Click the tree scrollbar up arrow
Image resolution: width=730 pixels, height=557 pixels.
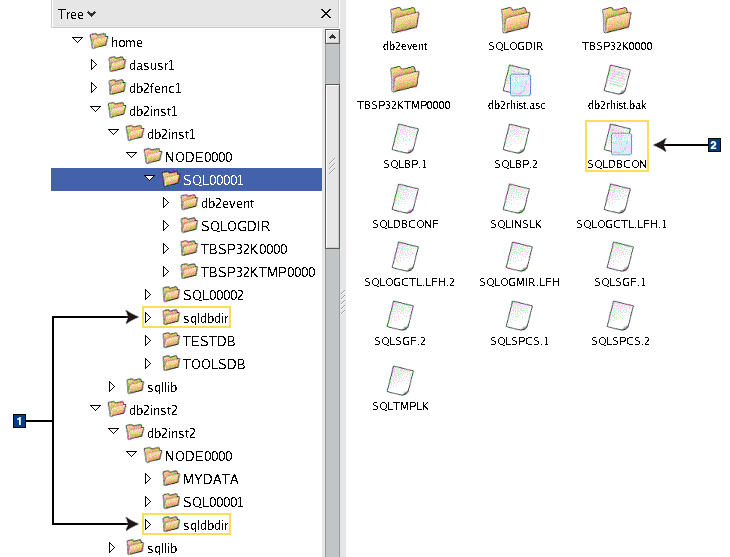click(x=332, y=36)
